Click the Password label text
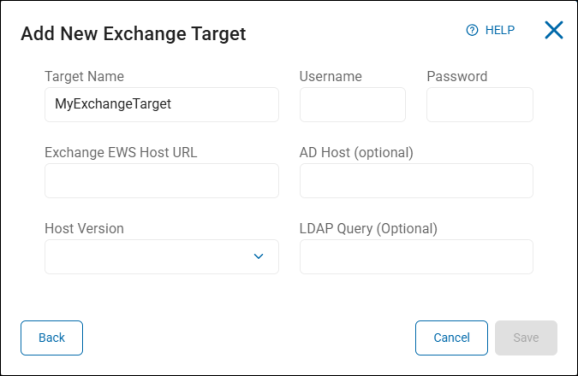Screen dimensions: 578x376 (x=457, y=77)
